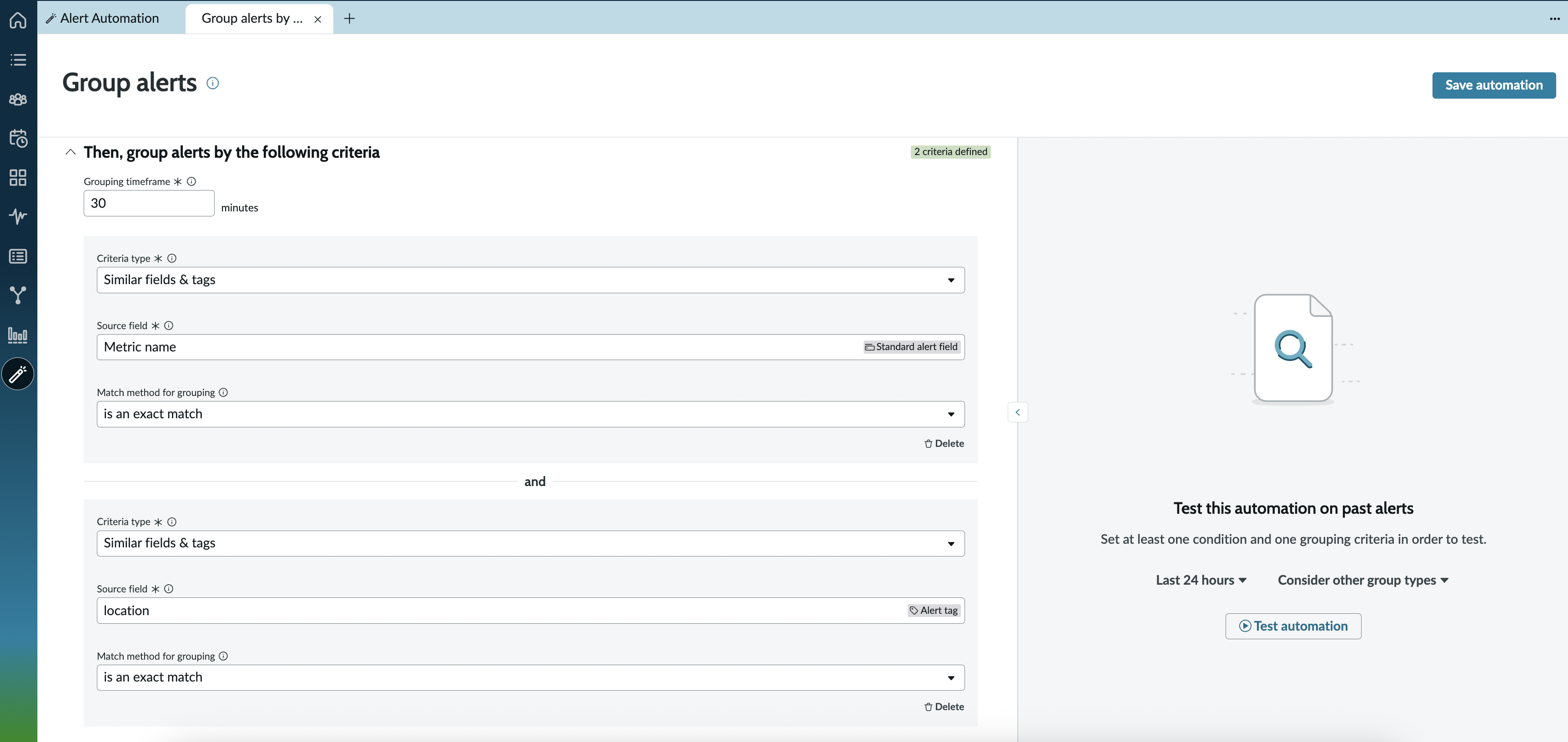Open the integrations branch sidebar icon

(x=18, y=295)
